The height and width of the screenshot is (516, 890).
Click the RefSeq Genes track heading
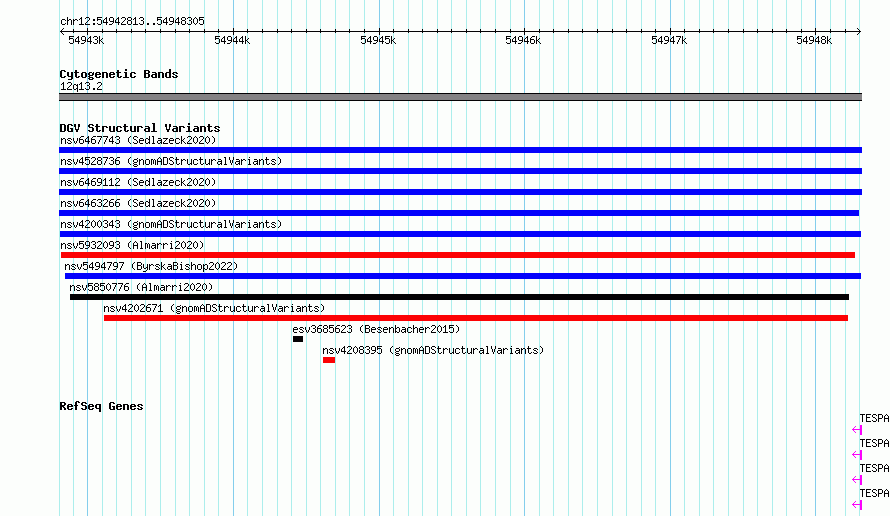coord(101,406)
